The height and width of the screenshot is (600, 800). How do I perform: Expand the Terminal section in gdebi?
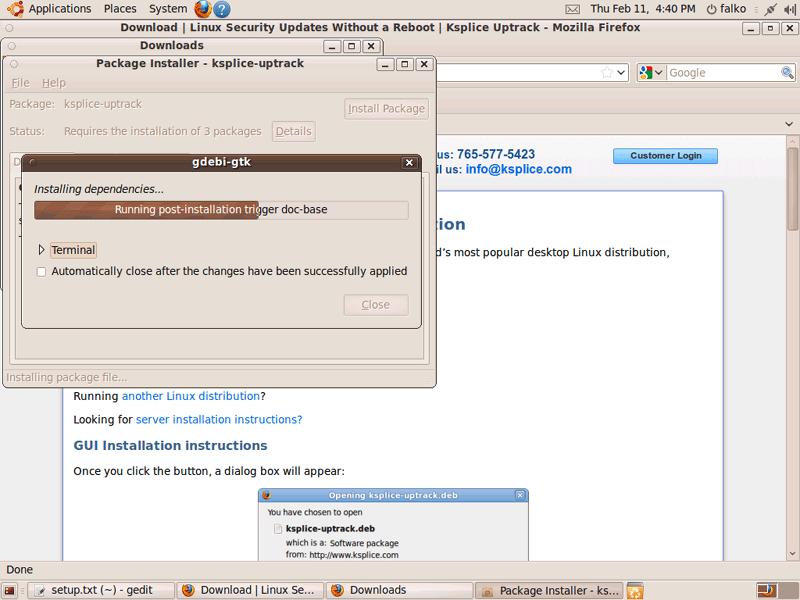(42, 250)
